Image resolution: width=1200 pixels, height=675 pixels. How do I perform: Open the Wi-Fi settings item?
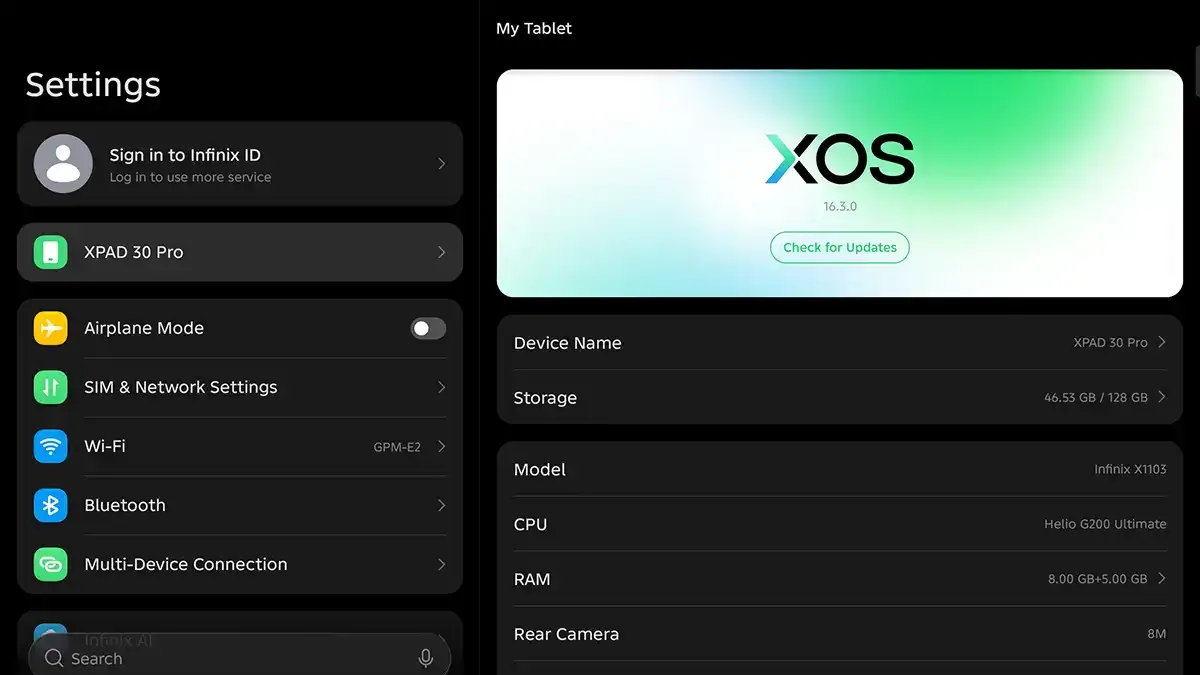tap(240, 446)
